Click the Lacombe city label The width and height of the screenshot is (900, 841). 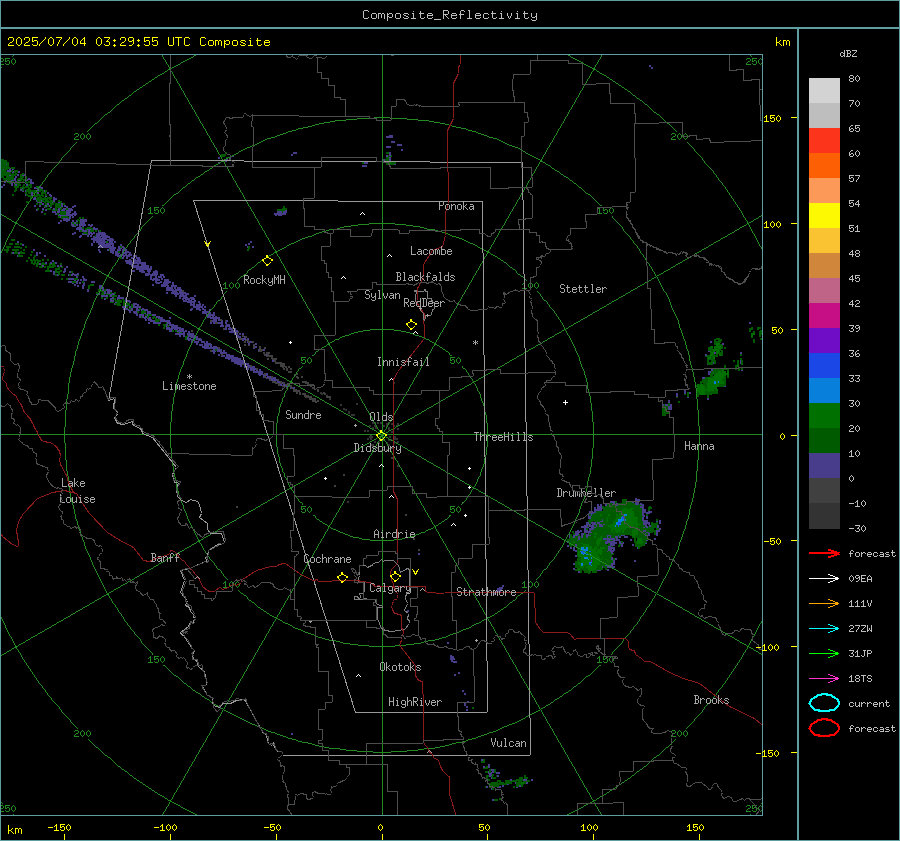(431, 251)
